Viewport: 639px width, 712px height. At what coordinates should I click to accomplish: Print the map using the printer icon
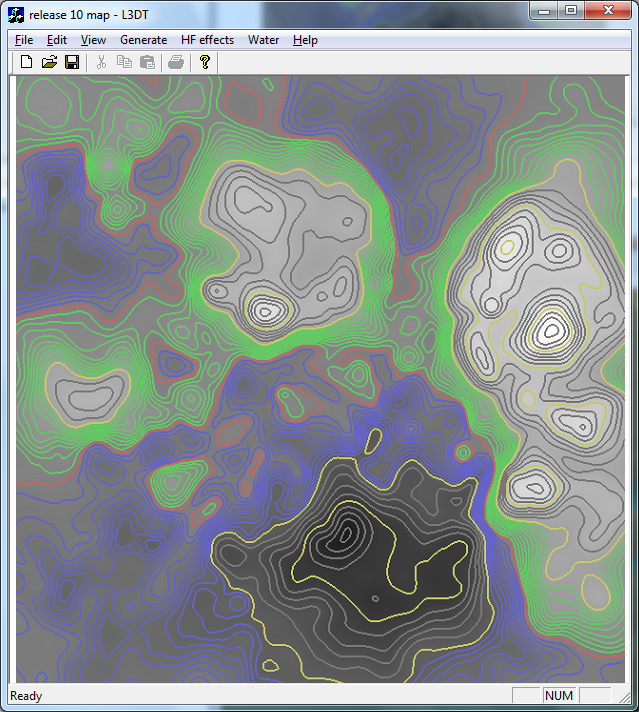point(176,62)
